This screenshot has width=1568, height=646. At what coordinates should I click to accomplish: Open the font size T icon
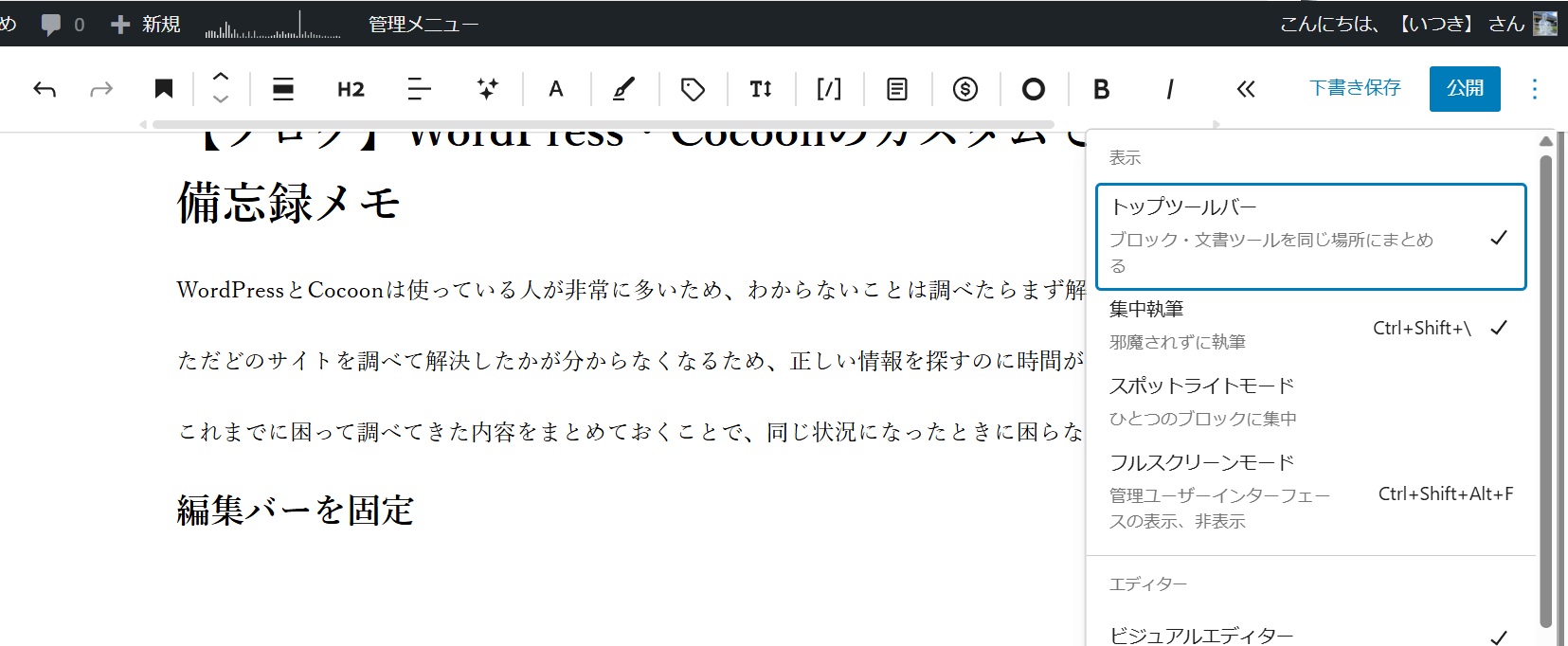point(761,89)
